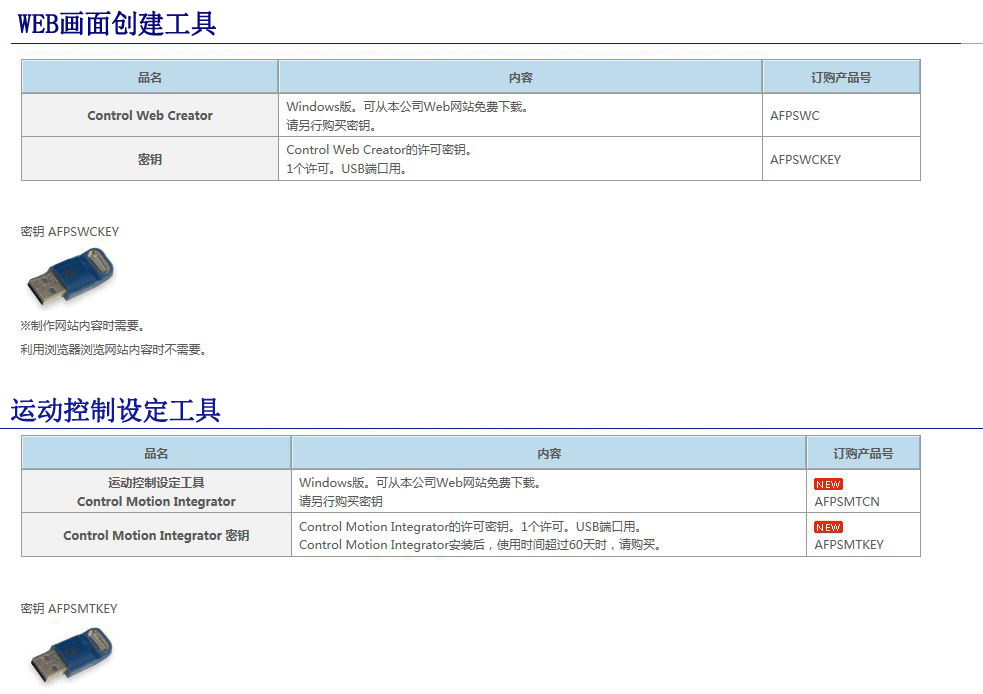
Task: Select 请另行购买密钥 text in second table
Action: coord(340,502)
